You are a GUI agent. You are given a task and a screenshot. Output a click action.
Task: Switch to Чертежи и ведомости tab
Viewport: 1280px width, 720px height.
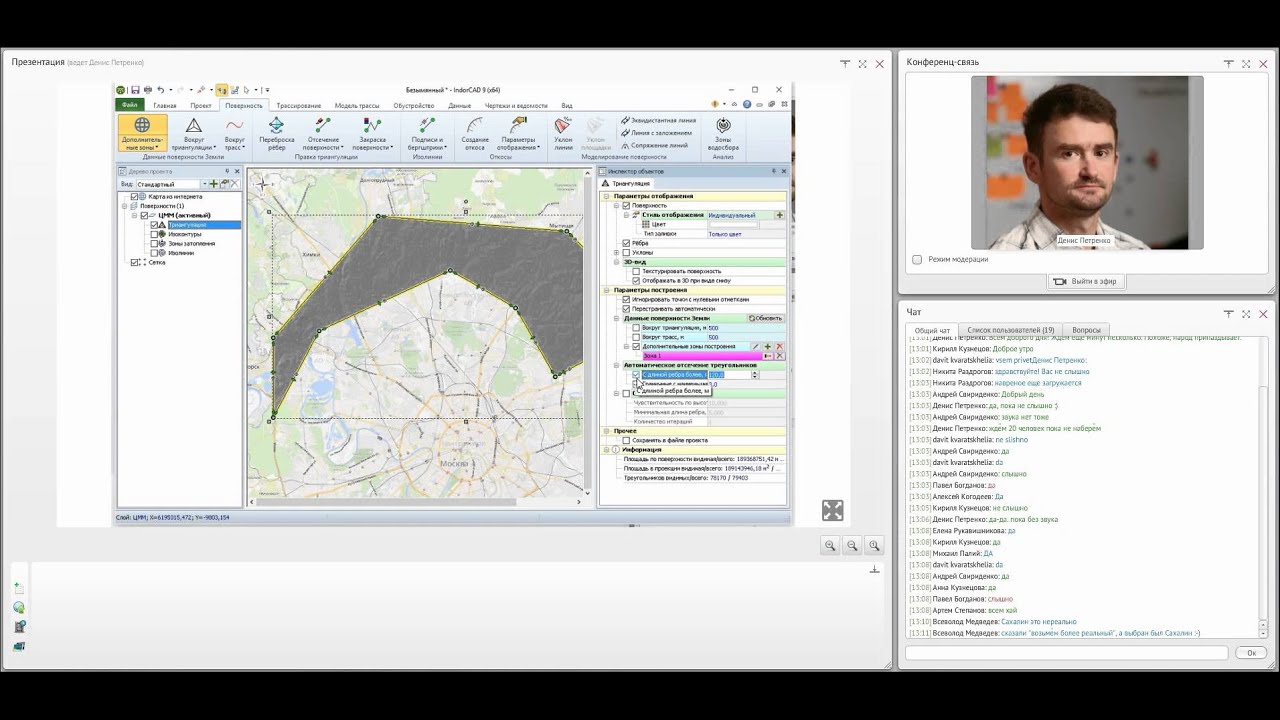coord(516,105)
